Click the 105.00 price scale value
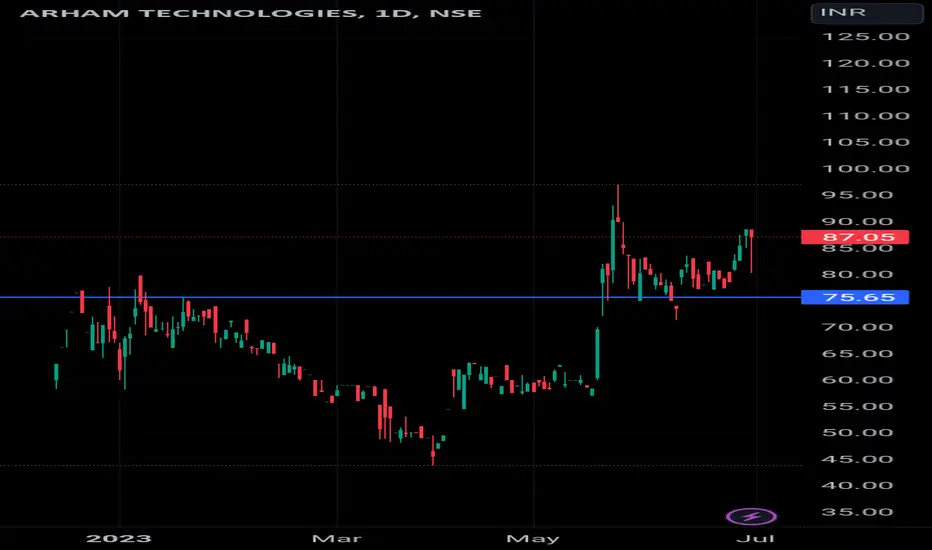Screen dimensions: 932x550 click(x=865, y=142)
